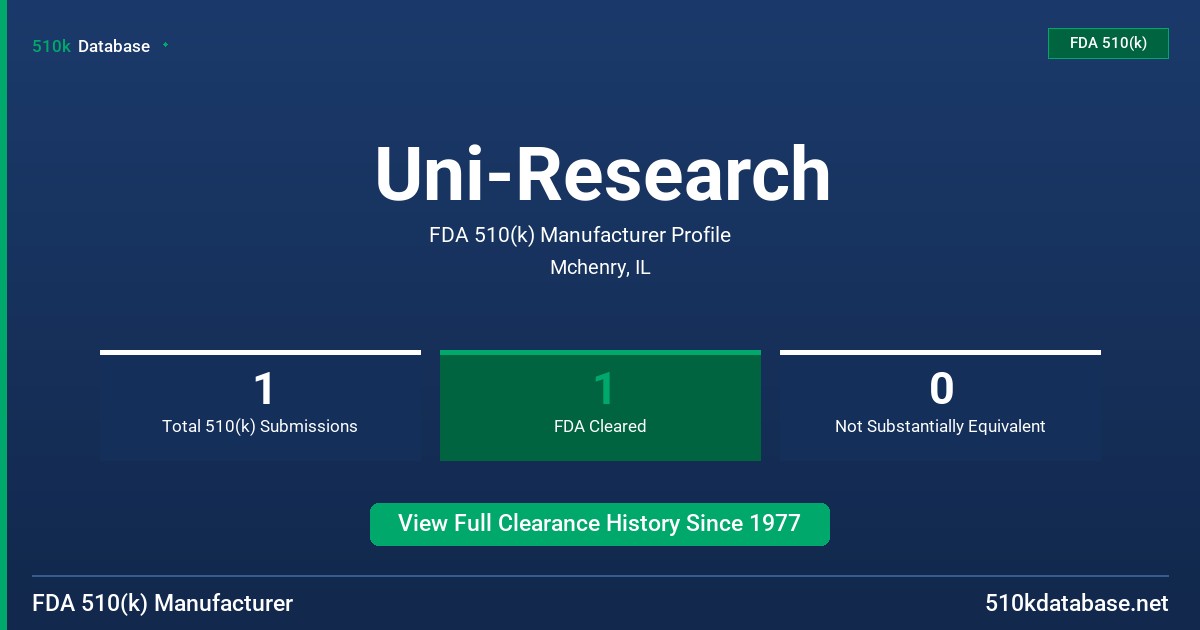Open the Not Substantially Equivalent card
Image resolution: width=1200 pixels, height=630 pixels.
tap(940, 406)
